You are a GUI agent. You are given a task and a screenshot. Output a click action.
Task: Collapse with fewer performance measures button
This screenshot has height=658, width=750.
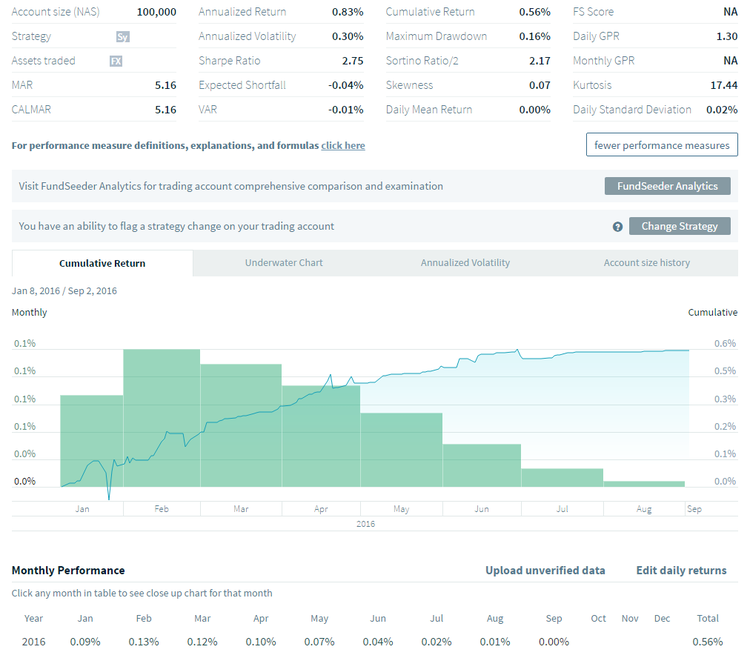point(662,145)
